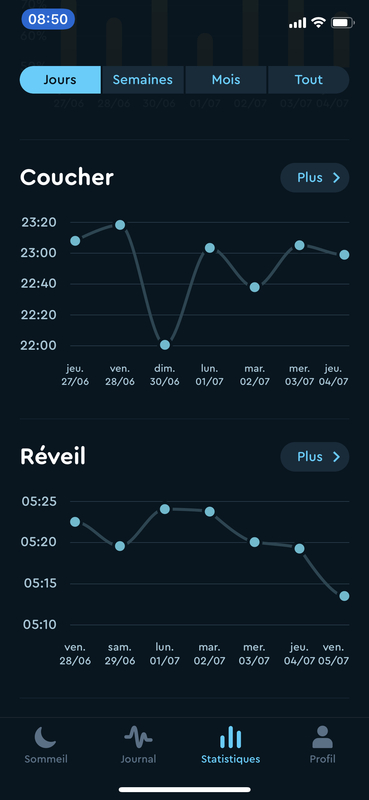This screenshot has height=800, width=369.
Task: Open the Journal waveform icon
Action: (138, 737)
